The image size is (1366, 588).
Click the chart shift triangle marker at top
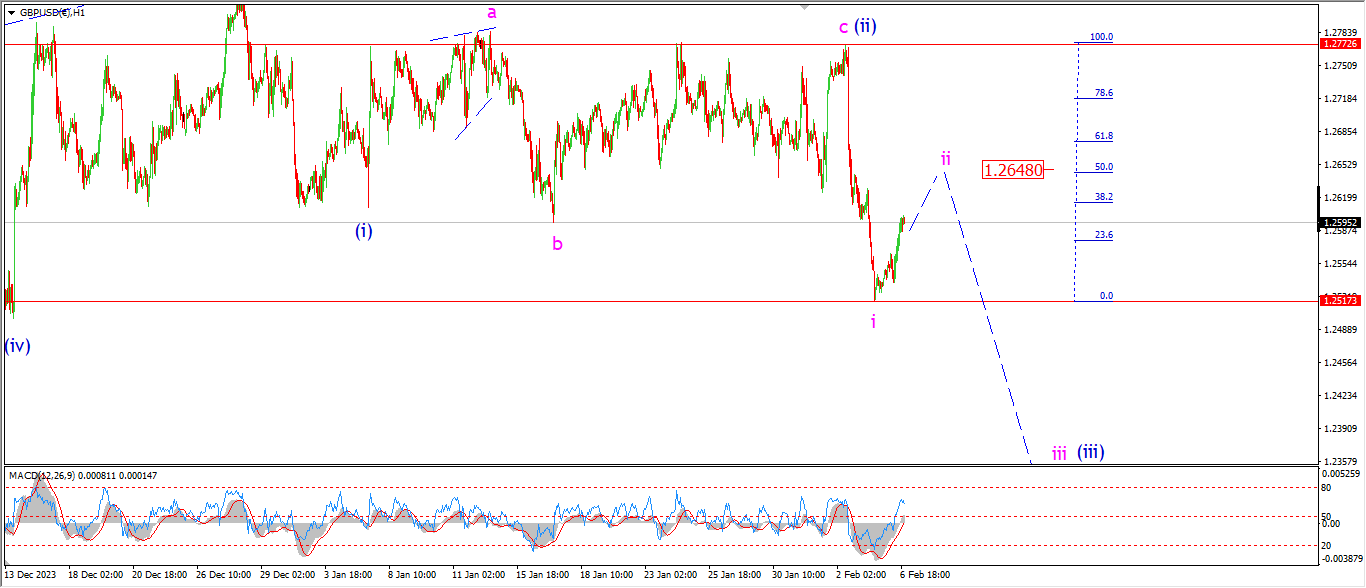tap(804, 7)
